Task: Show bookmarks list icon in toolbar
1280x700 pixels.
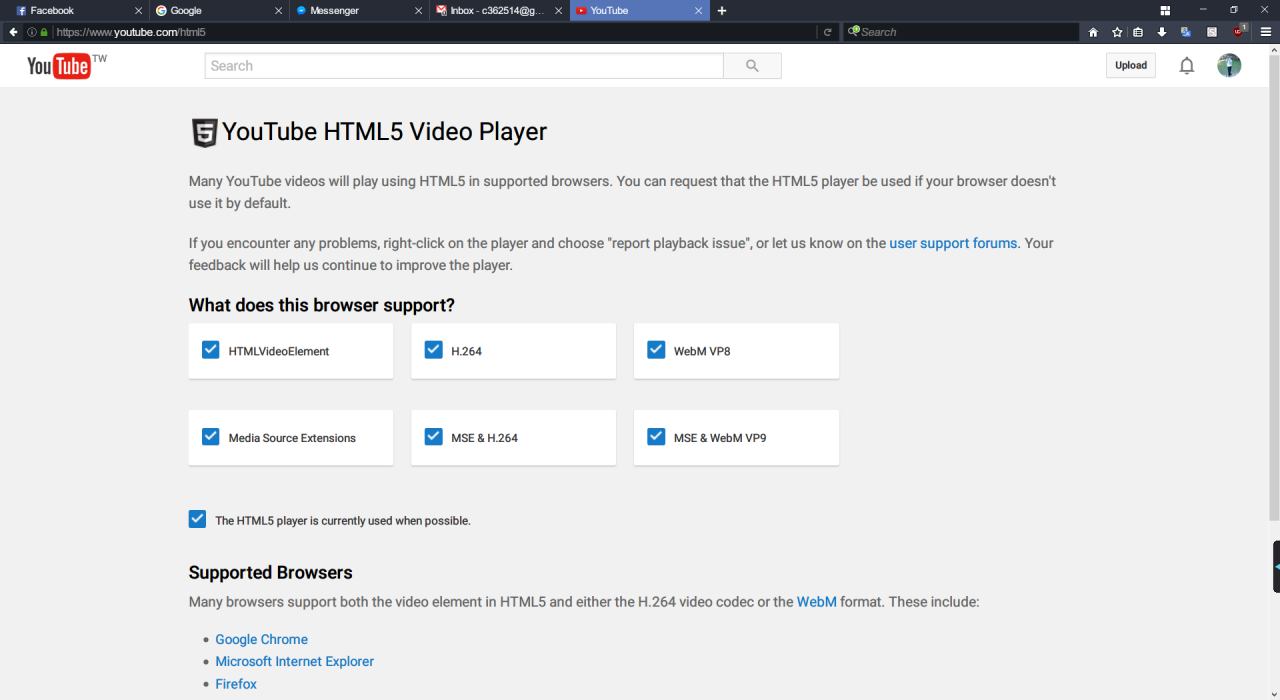Action: tap(1138, 32)
